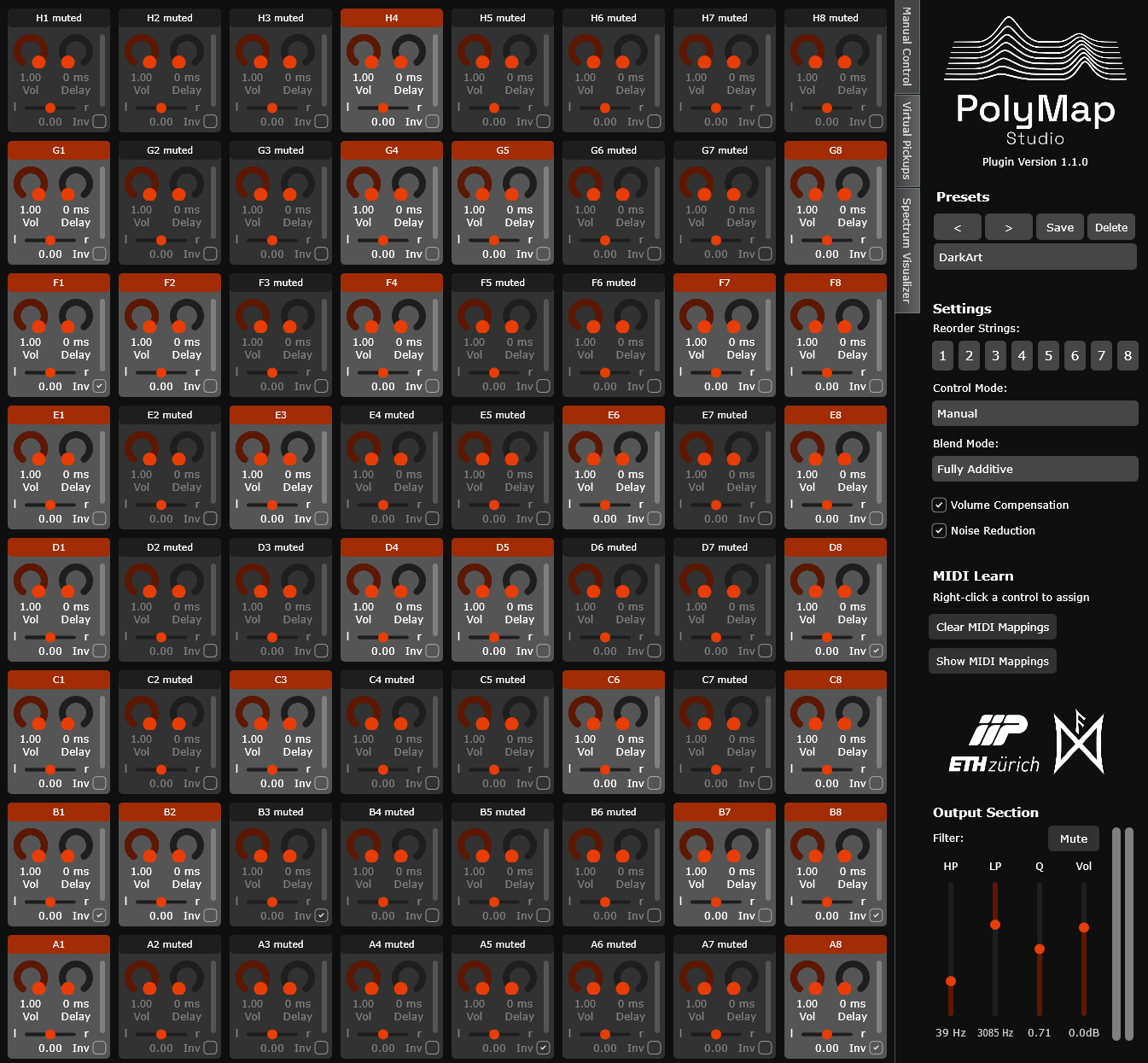Screen dimensions: 1148x1063
Task: Click the Vol knob in cell A8
Action: pos(807,979)
